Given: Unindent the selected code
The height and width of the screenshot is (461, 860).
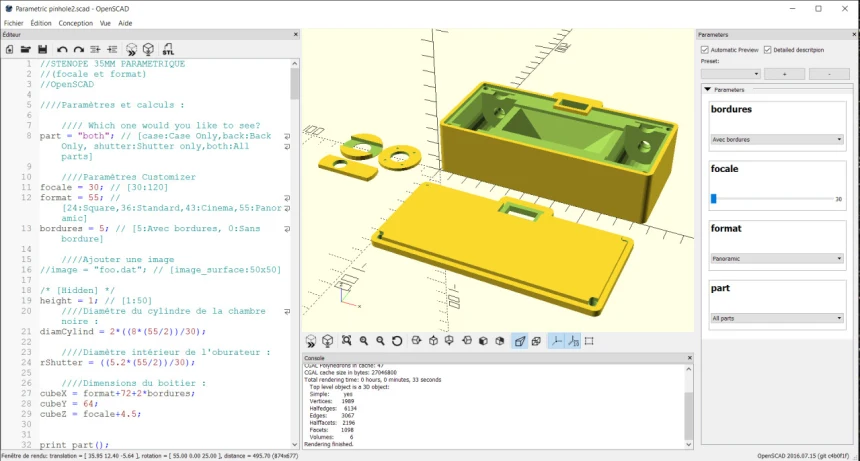Looking at the screenshot, I should [95, 49].
